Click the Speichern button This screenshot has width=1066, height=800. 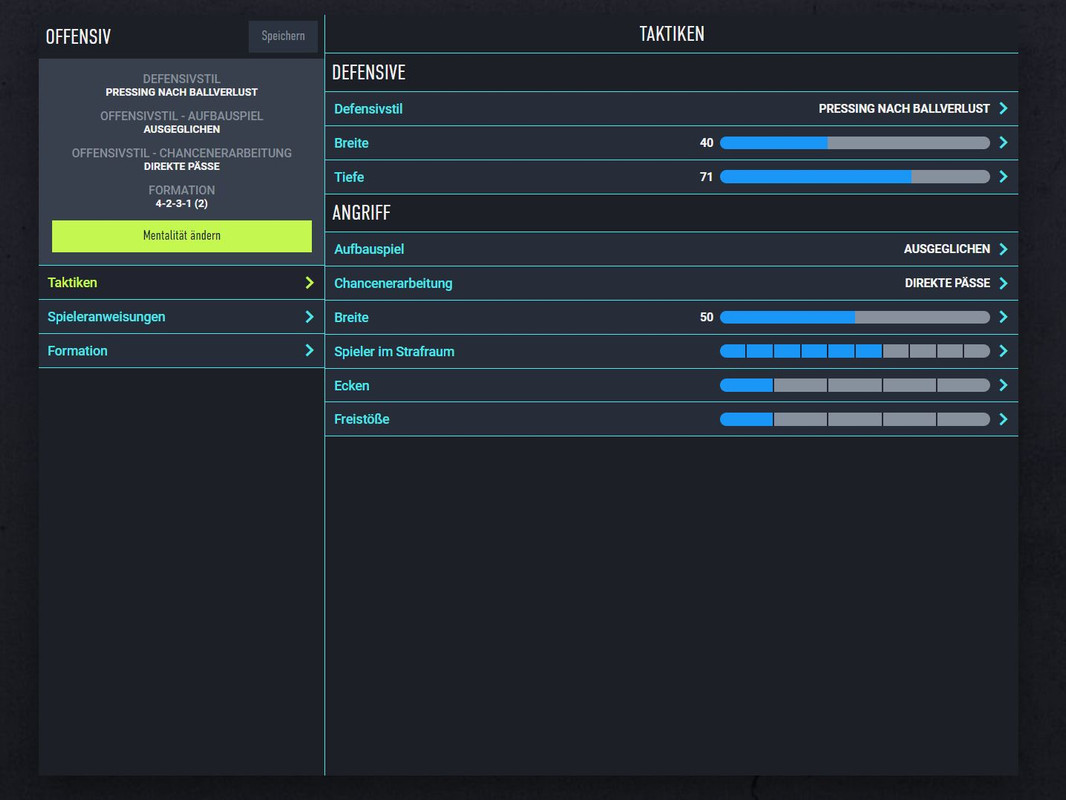click(283, 36)
